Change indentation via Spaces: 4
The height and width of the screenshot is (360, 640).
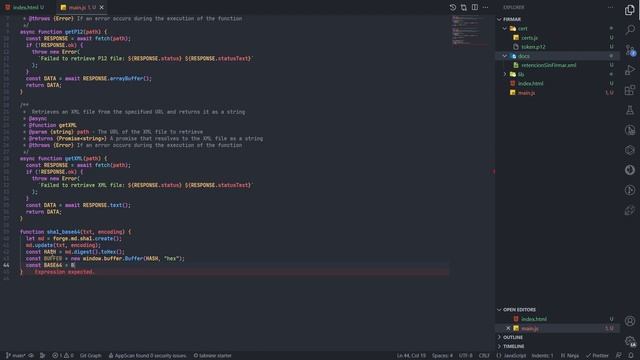[x=442, y=356]
